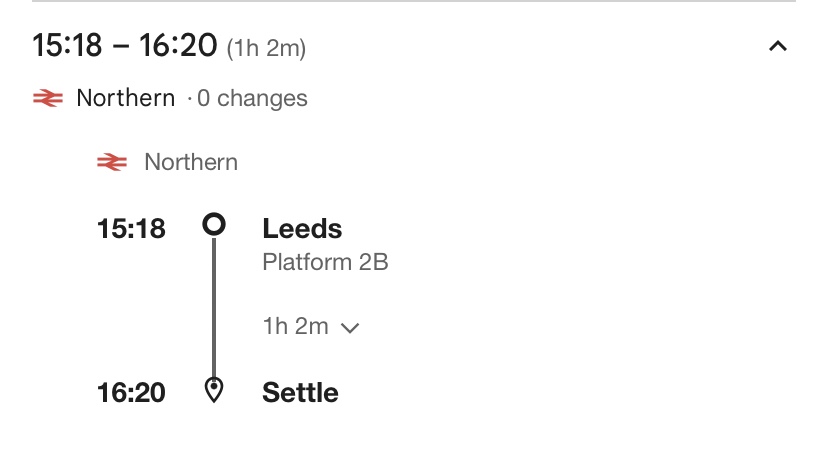Click the 15:18 – 16:20 journey time header
The image size is (824, 449).
tap(125, 46)
